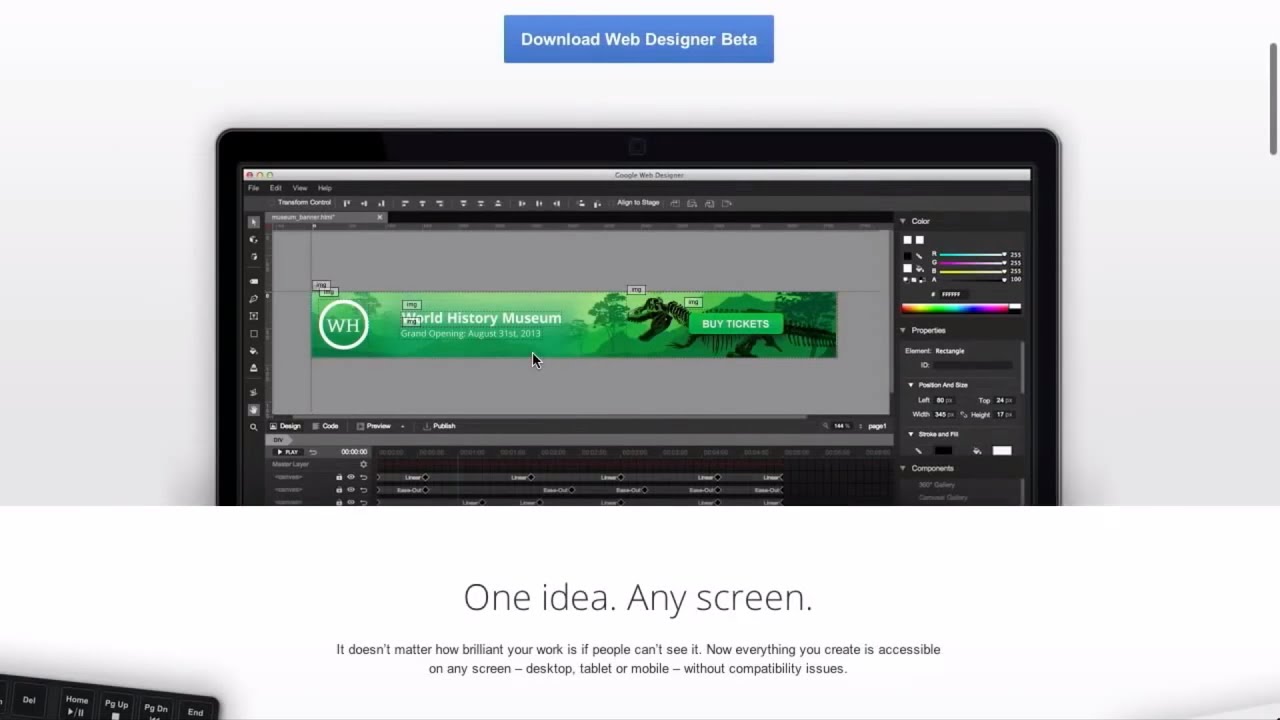Click the R color slider
This screenshot has width=1280, height=720.
click(973, 254)
